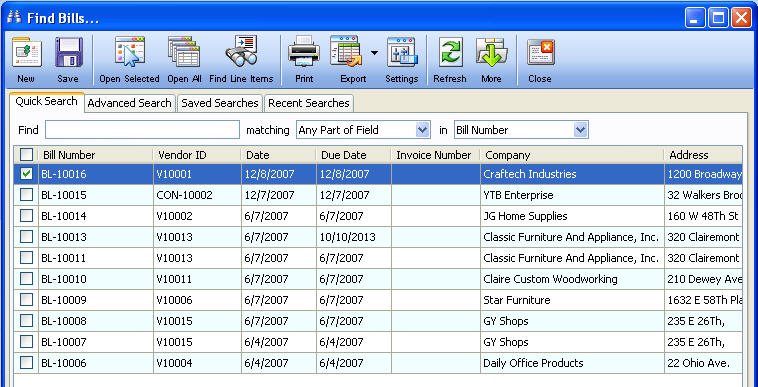Click the Save floppy disk icon
This screenshot has width=758, height=387.
(x=68, y=52)
